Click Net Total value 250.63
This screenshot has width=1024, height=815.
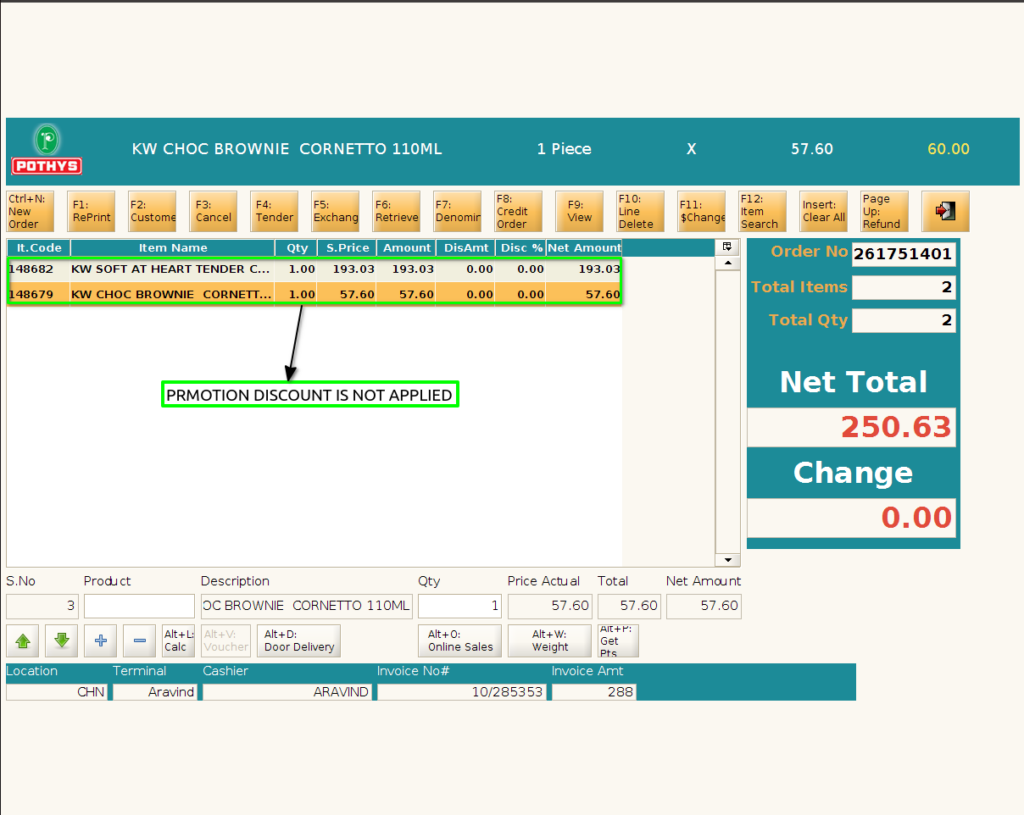pos(851,427)
